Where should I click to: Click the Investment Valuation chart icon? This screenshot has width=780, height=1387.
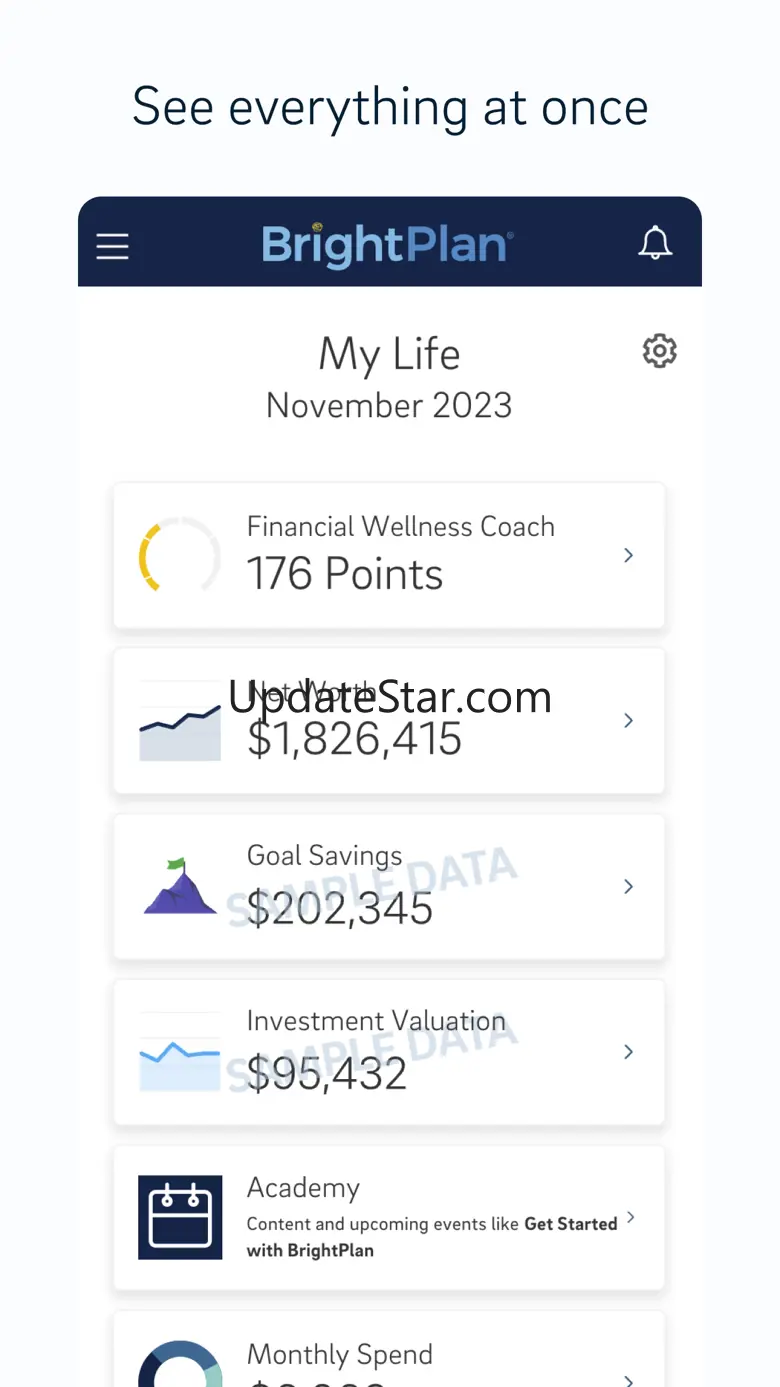[179, 1052]
